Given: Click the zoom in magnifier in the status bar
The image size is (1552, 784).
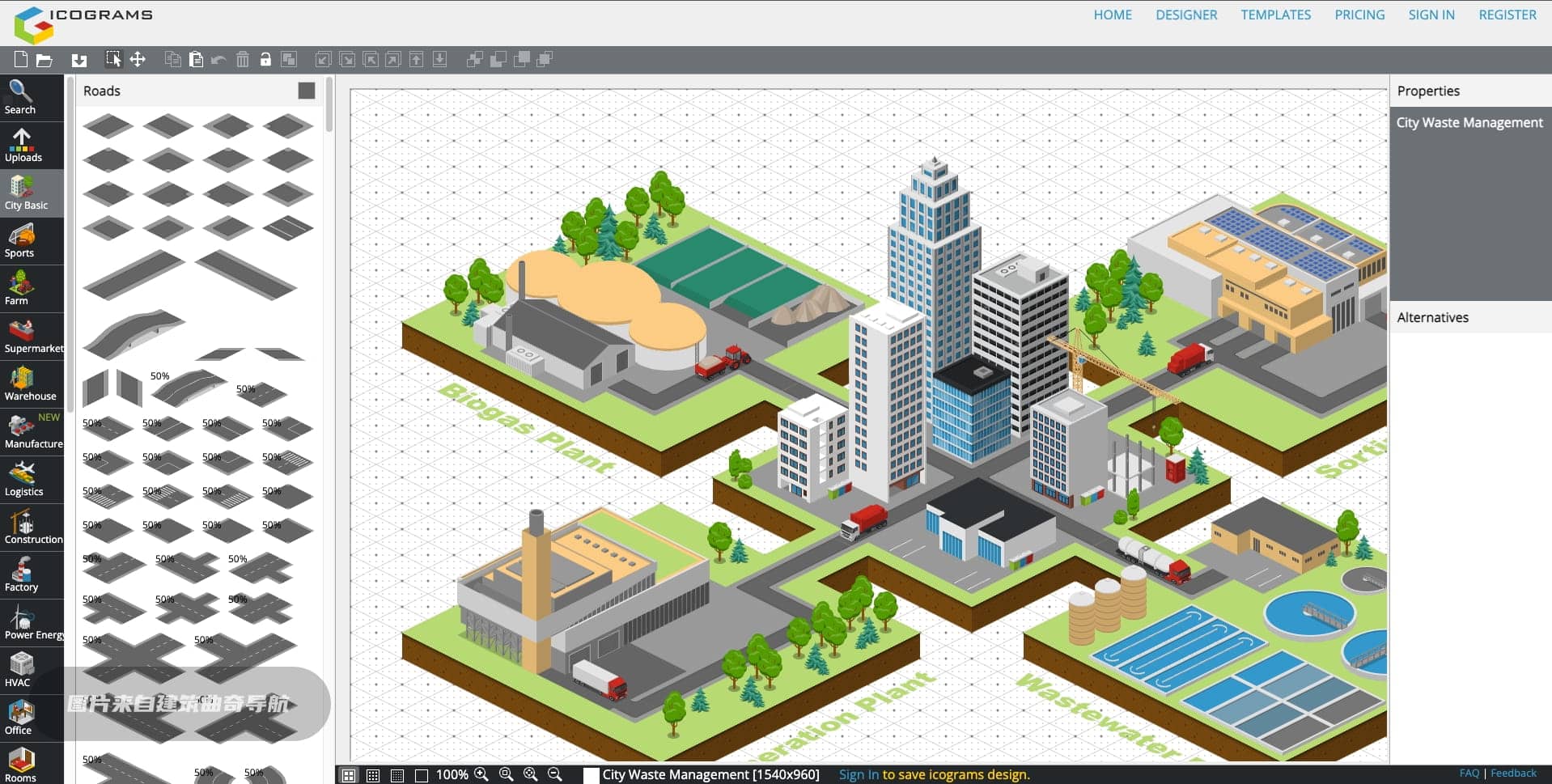Looking at the screenshot, I should [481, 774].
